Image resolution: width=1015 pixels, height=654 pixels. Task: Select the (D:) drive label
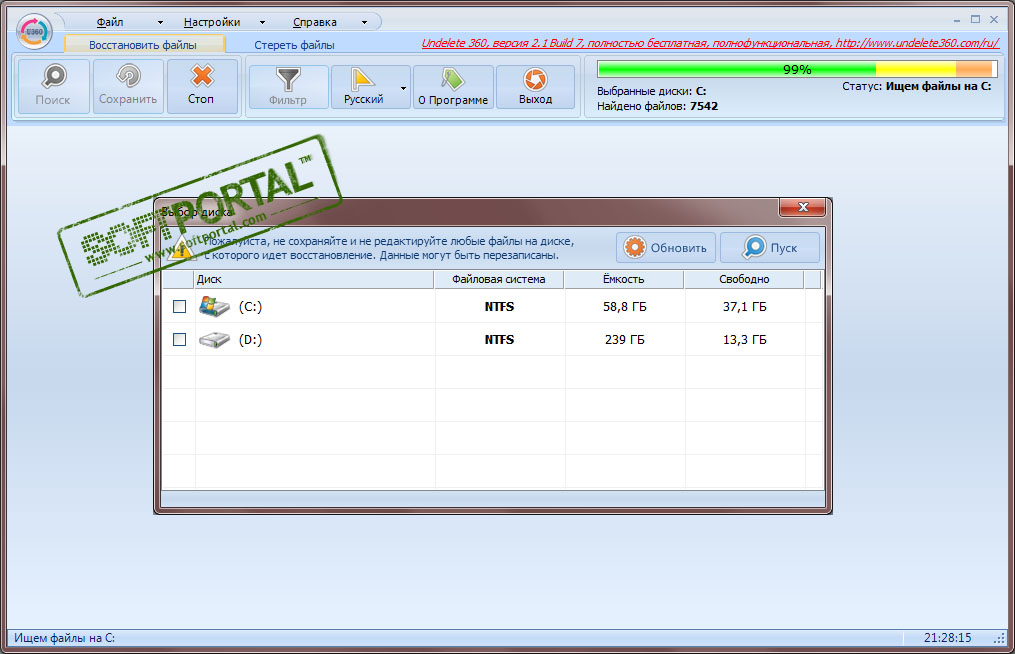tap(251, 340)
